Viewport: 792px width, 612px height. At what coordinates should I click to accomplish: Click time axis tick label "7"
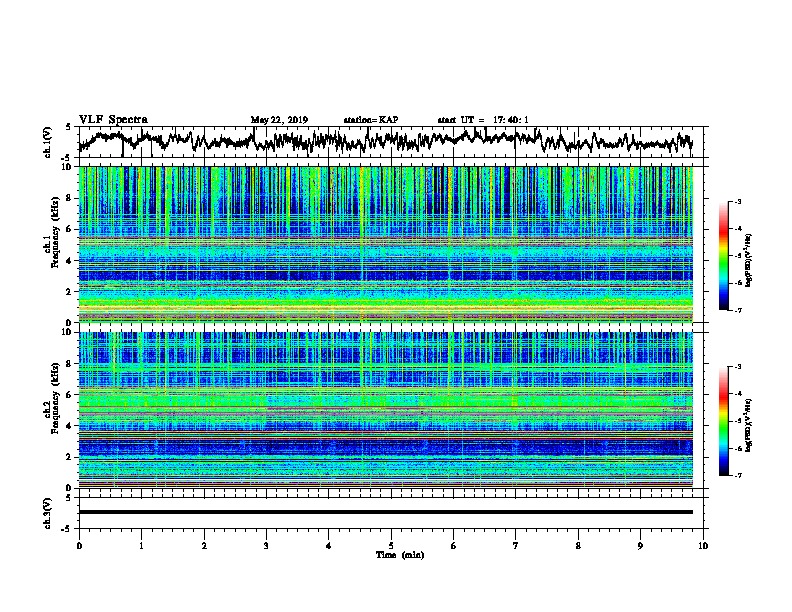coord(516,546)
